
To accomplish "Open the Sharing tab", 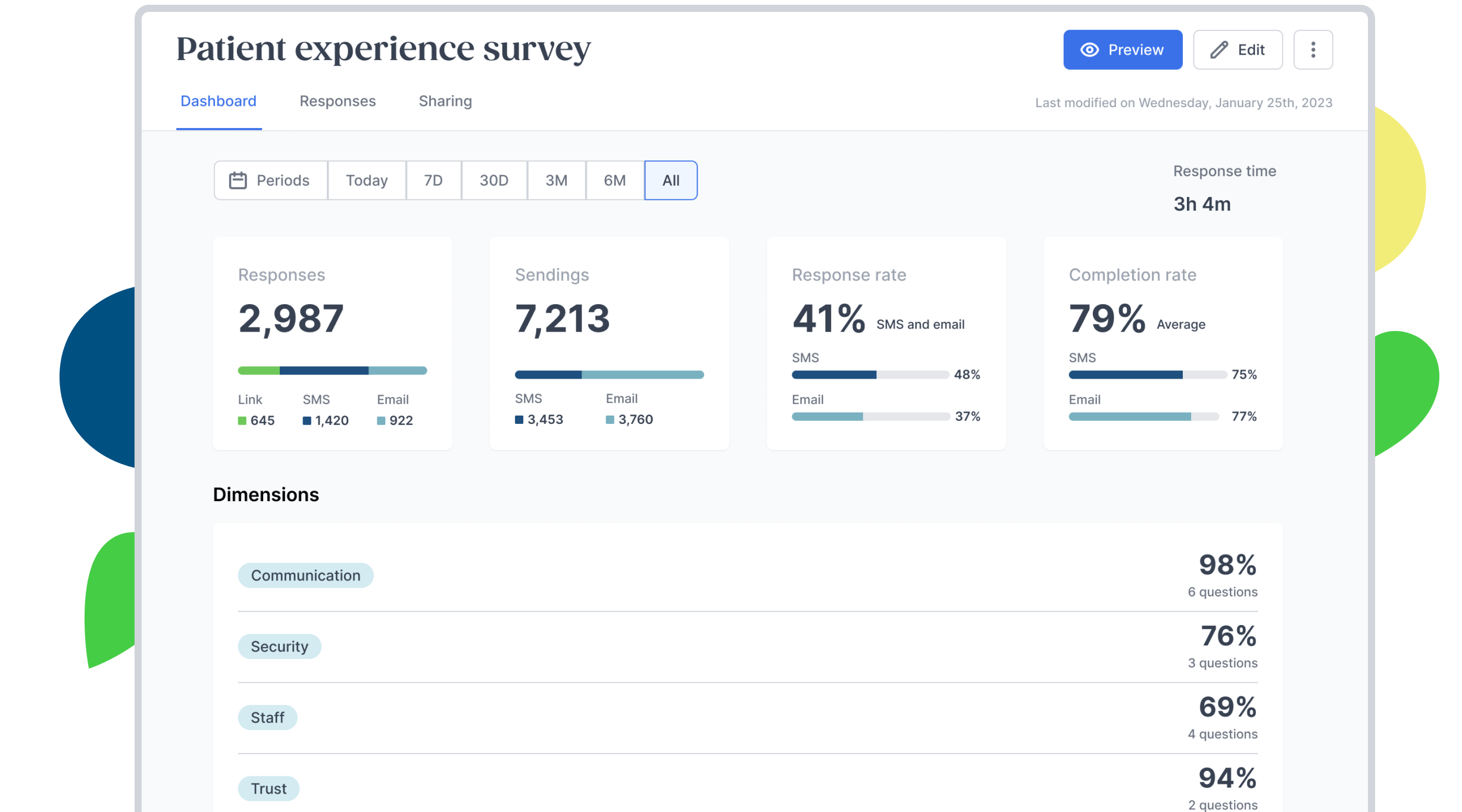I will pyautogui.click(x=445, y=101).
